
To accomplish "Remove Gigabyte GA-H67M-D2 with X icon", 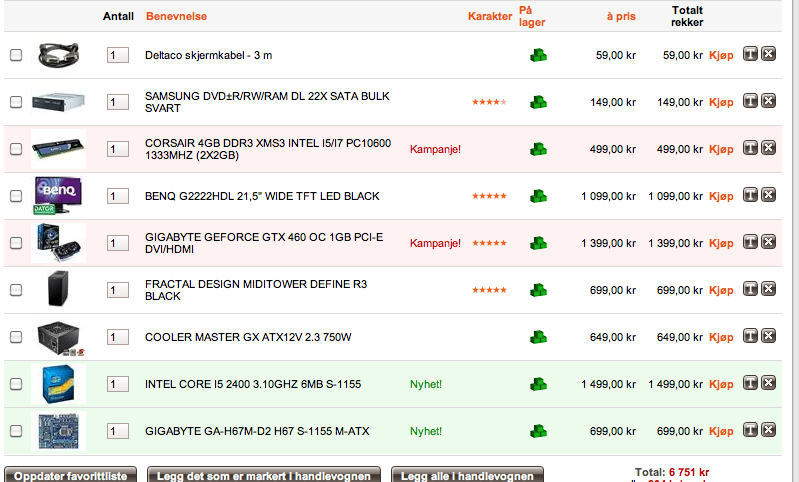I will click(x=768, y=430).
